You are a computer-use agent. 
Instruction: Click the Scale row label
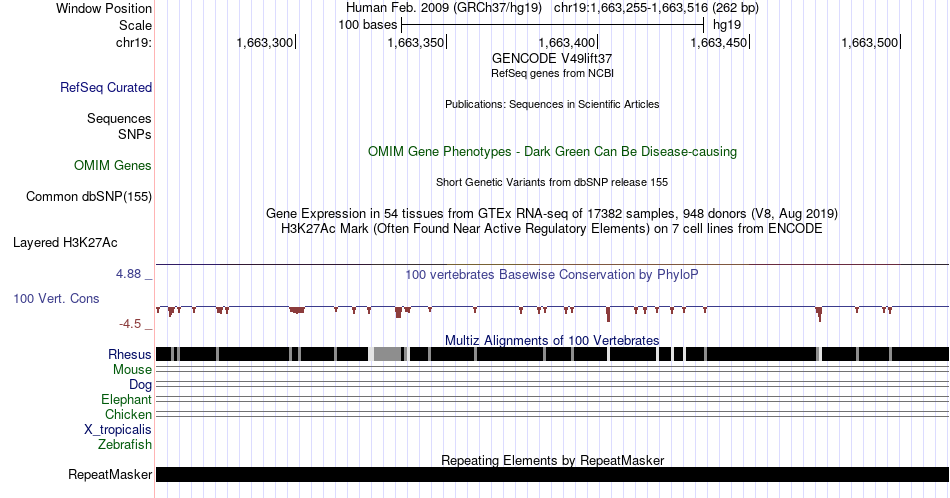point(135,25)
